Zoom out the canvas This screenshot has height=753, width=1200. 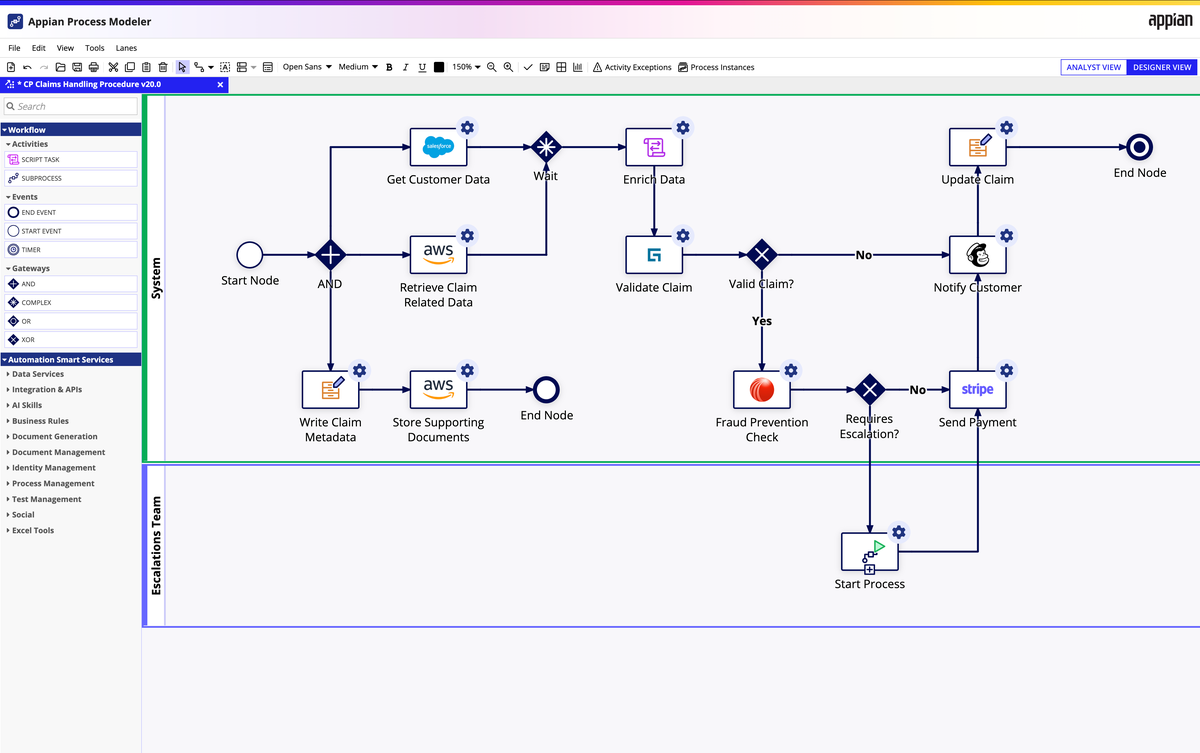pyautogui.click(x=491, y=67)
